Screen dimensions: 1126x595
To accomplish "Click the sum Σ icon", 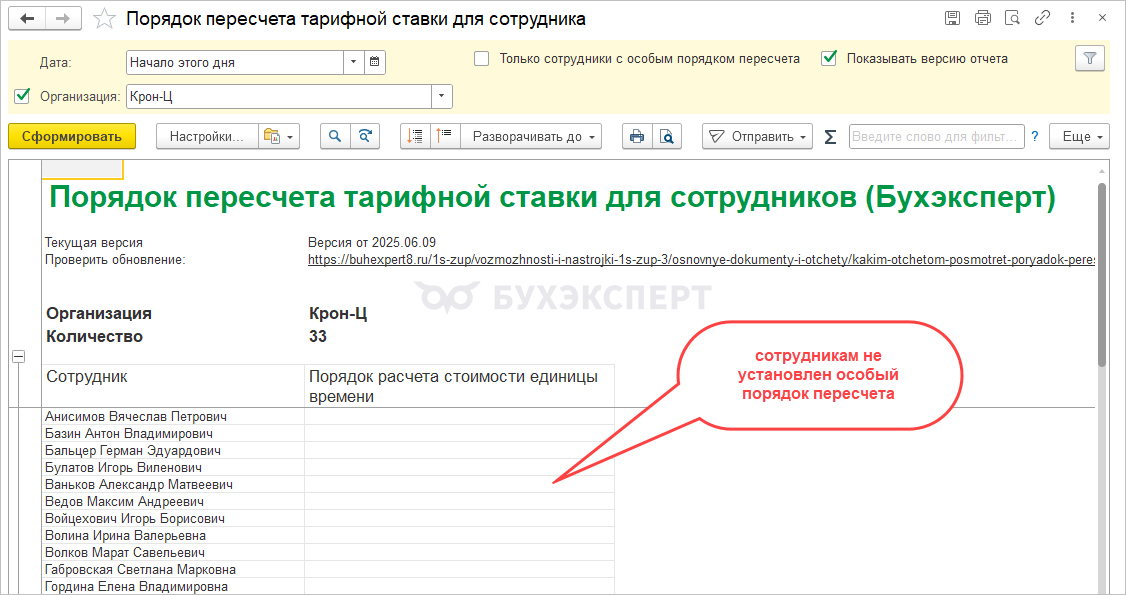I will point(830,137).
